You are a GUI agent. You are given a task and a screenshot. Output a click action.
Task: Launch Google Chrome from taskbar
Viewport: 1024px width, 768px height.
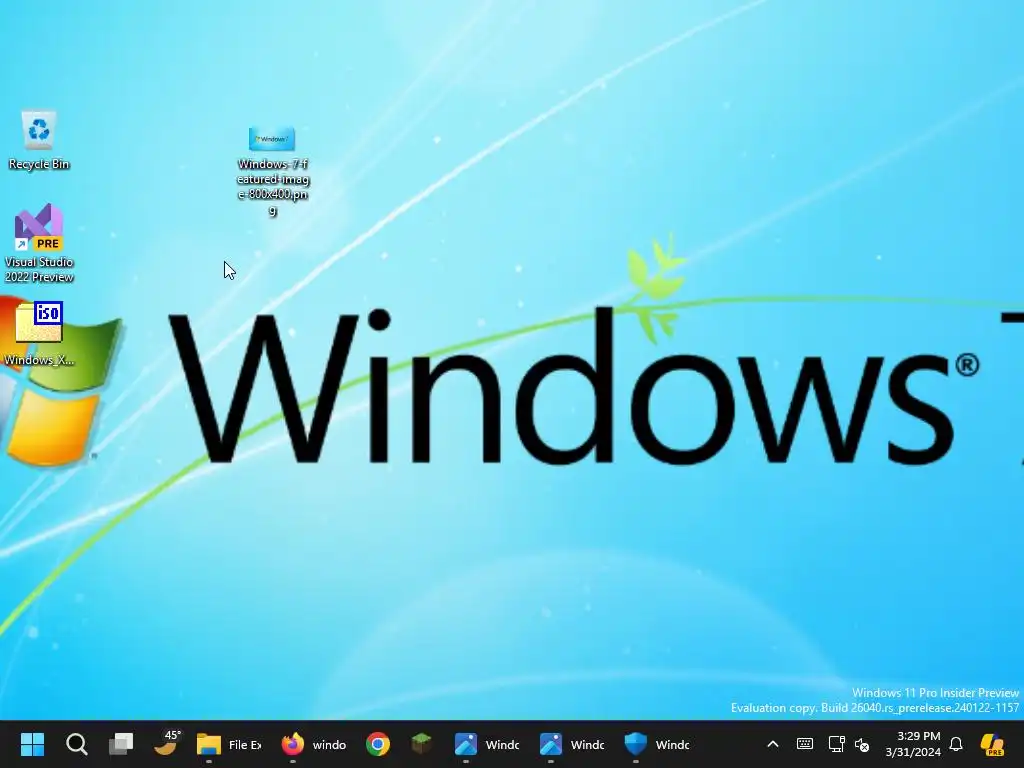pos(377,744)
